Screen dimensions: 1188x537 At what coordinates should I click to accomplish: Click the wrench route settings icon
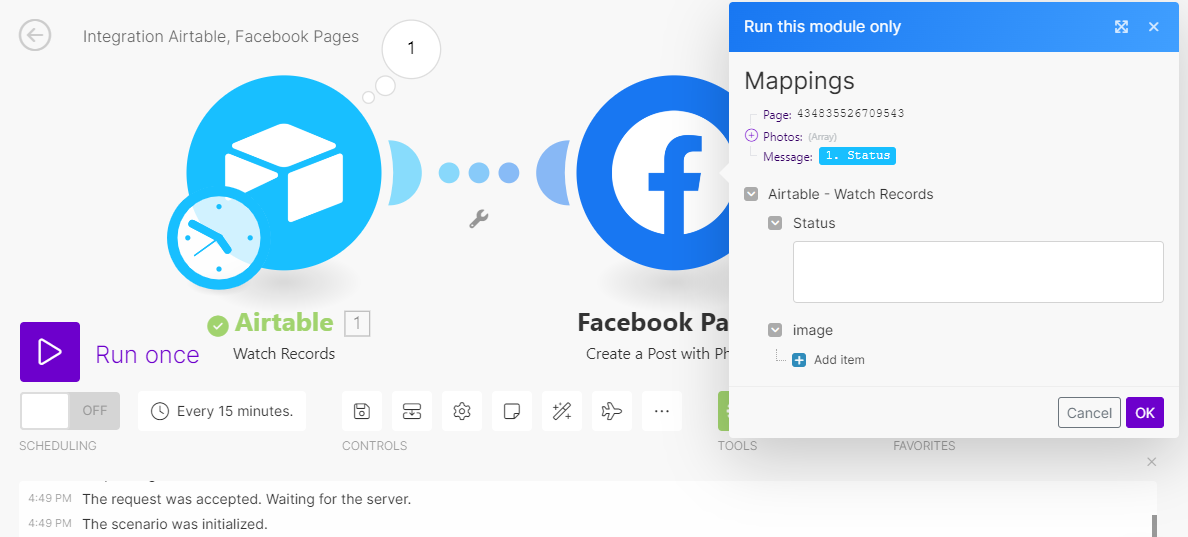(478, 220)
